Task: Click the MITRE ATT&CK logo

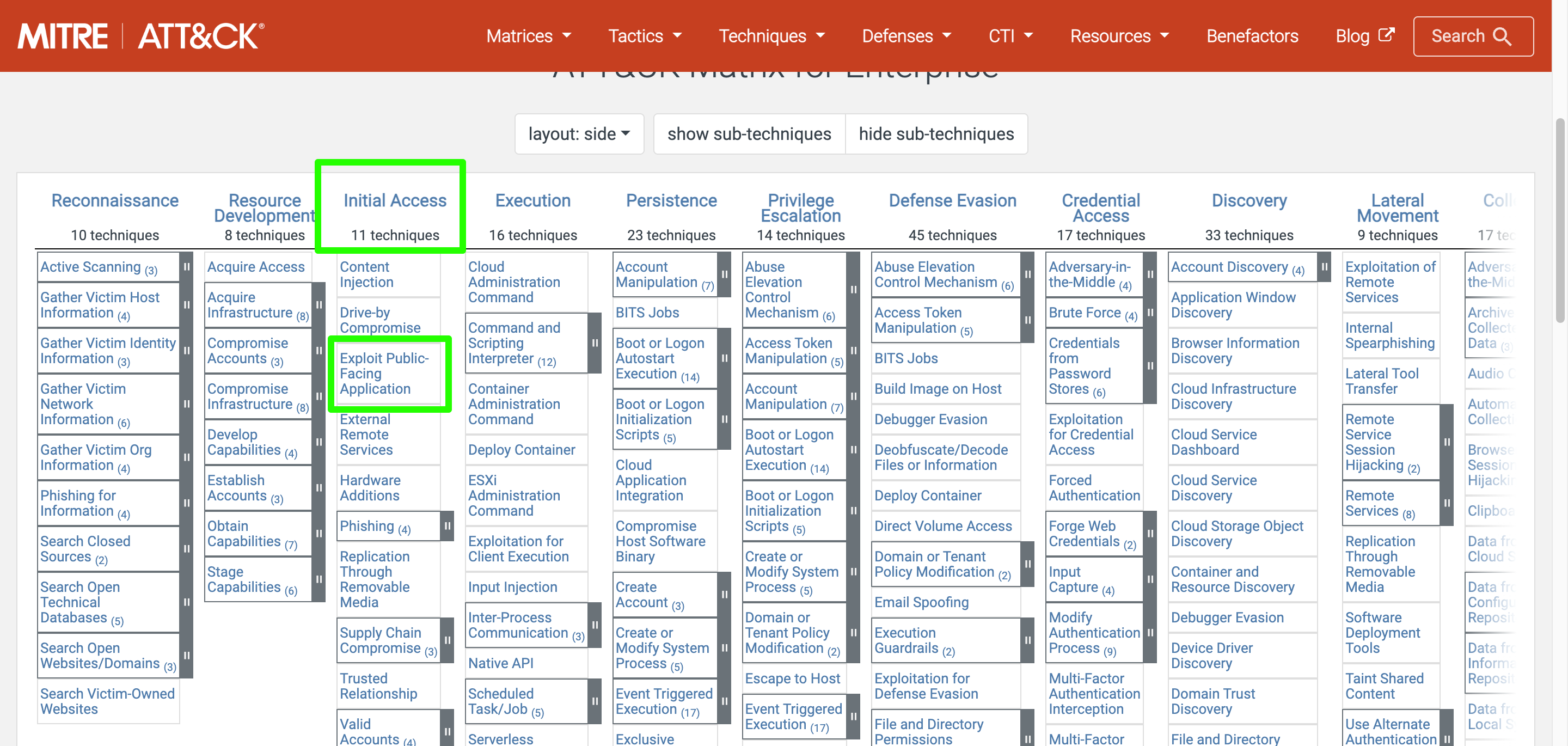Action: coord(140,36)
